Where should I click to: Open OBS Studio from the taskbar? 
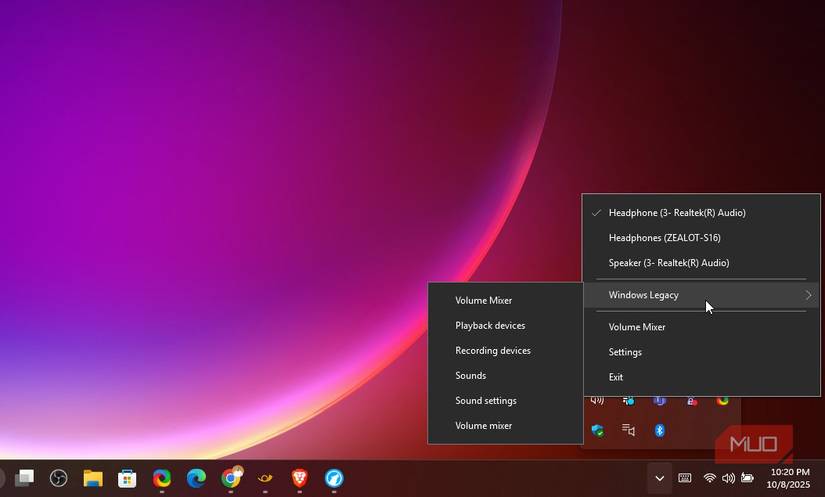[59, 478]
